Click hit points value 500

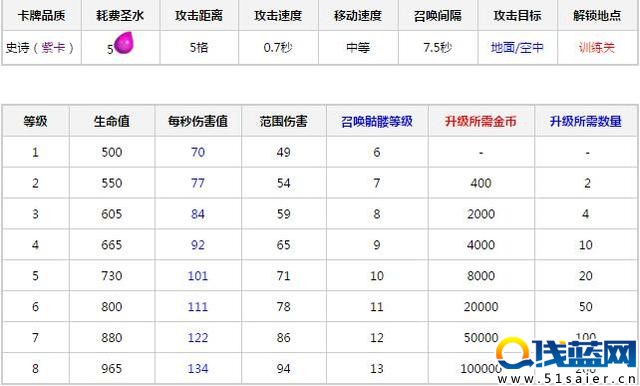click(111, 152)
